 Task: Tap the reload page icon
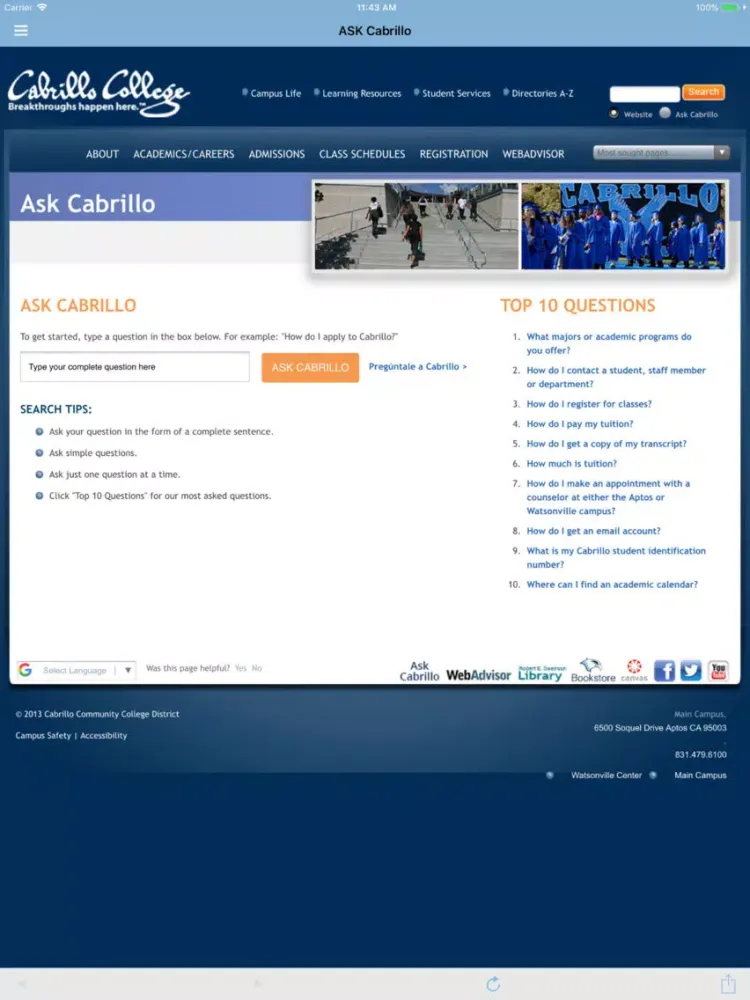tap(493, 984)
